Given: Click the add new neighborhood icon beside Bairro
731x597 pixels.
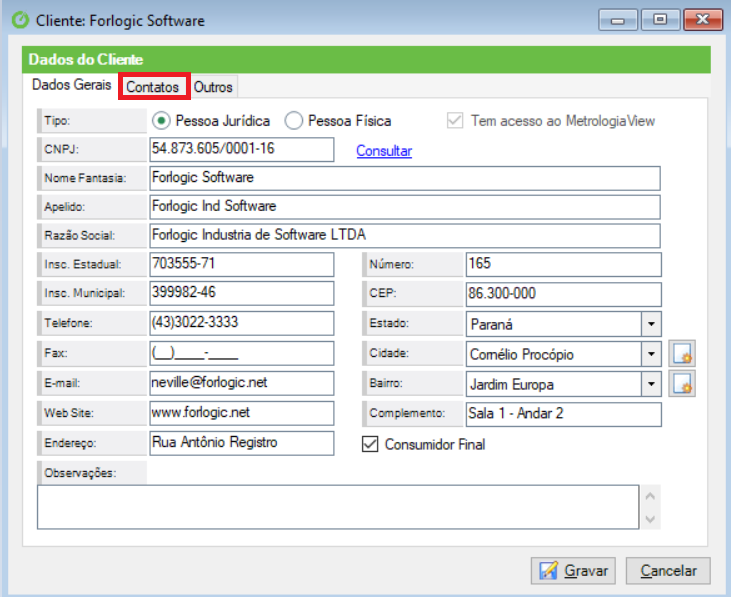Looking at the screenshot, I should pyautogui.click(x=682, y=384).
